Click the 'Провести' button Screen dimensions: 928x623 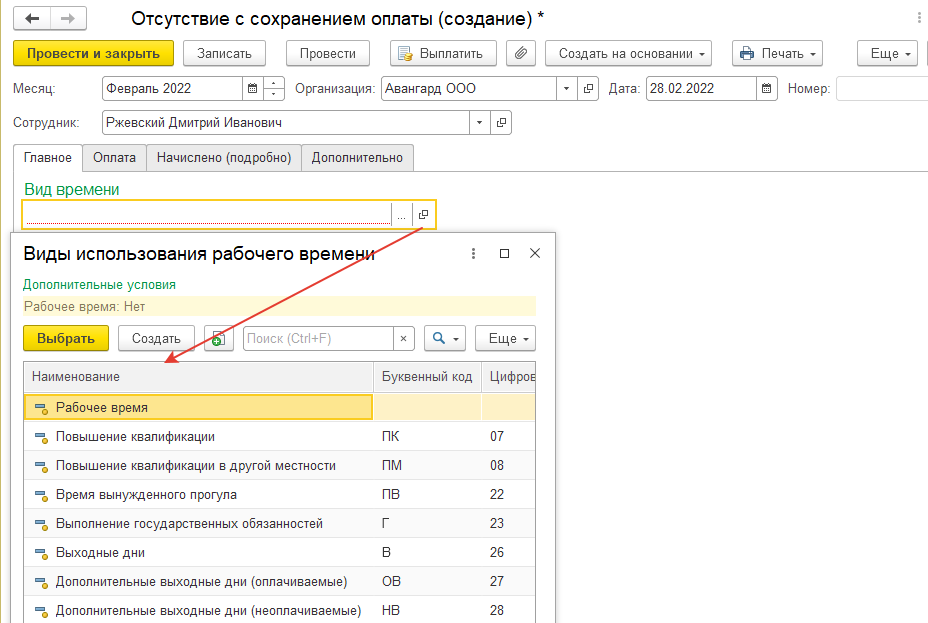tap(328, 53)
